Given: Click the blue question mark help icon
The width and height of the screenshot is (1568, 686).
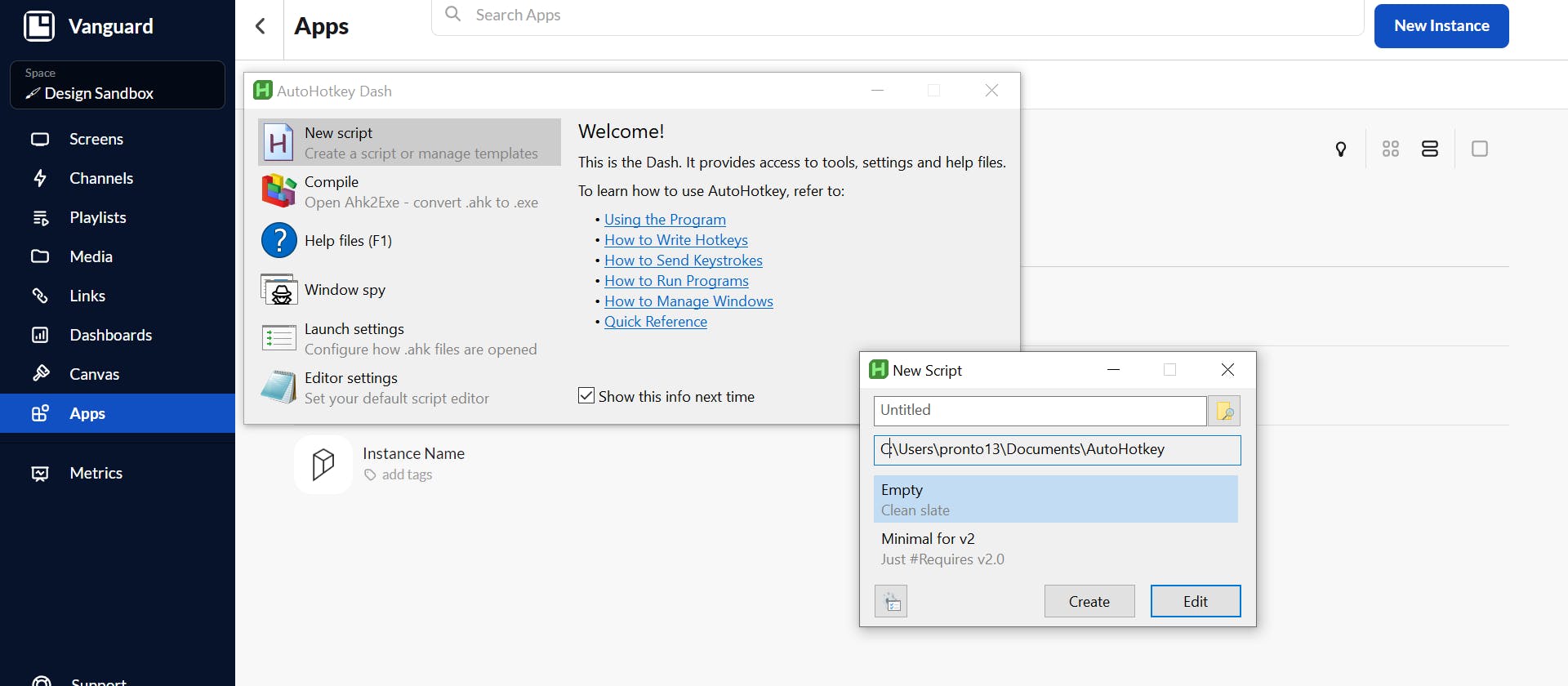Looking at the screenshot, I should click(x=278, y=240).
